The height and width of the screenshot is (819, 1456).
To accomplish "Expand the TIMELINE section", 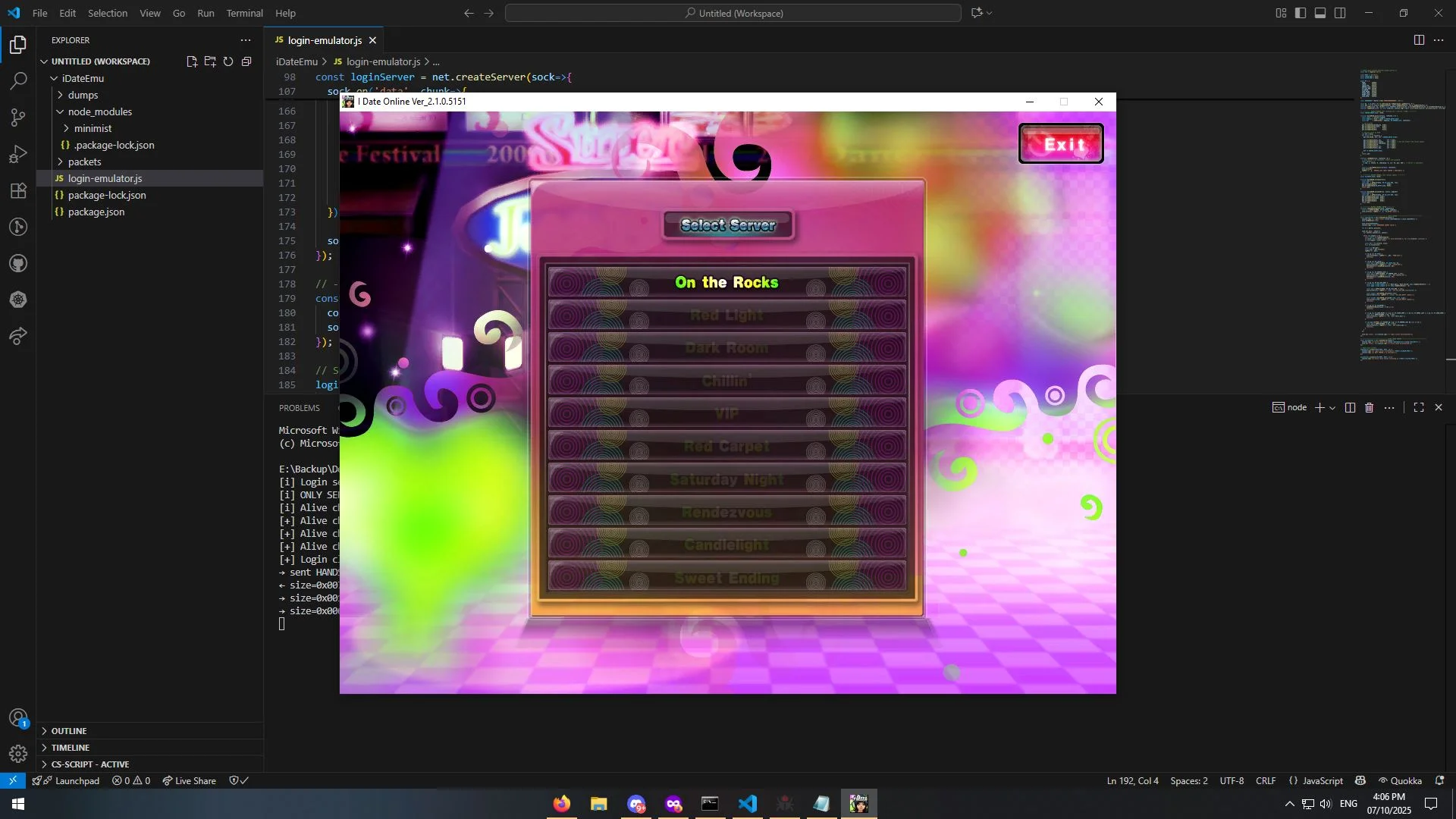I will click(150, 748).
